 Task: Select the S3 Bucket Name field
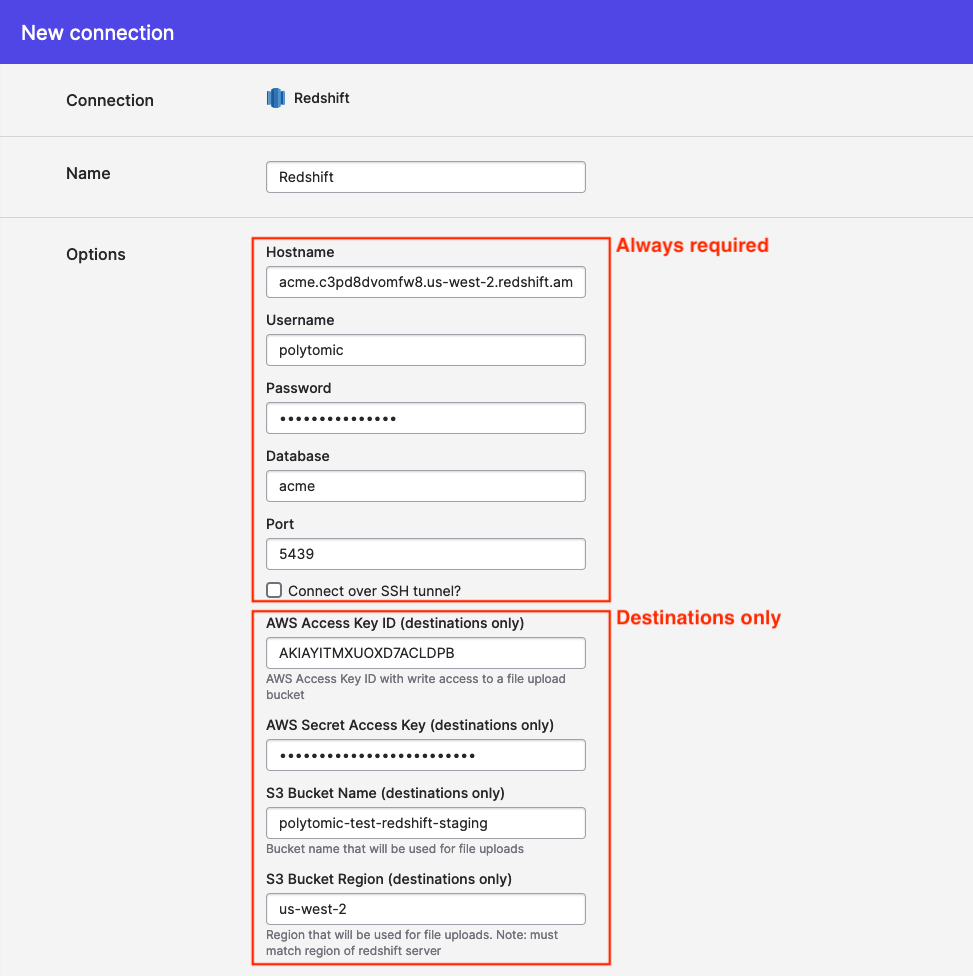tap(426, 823)
